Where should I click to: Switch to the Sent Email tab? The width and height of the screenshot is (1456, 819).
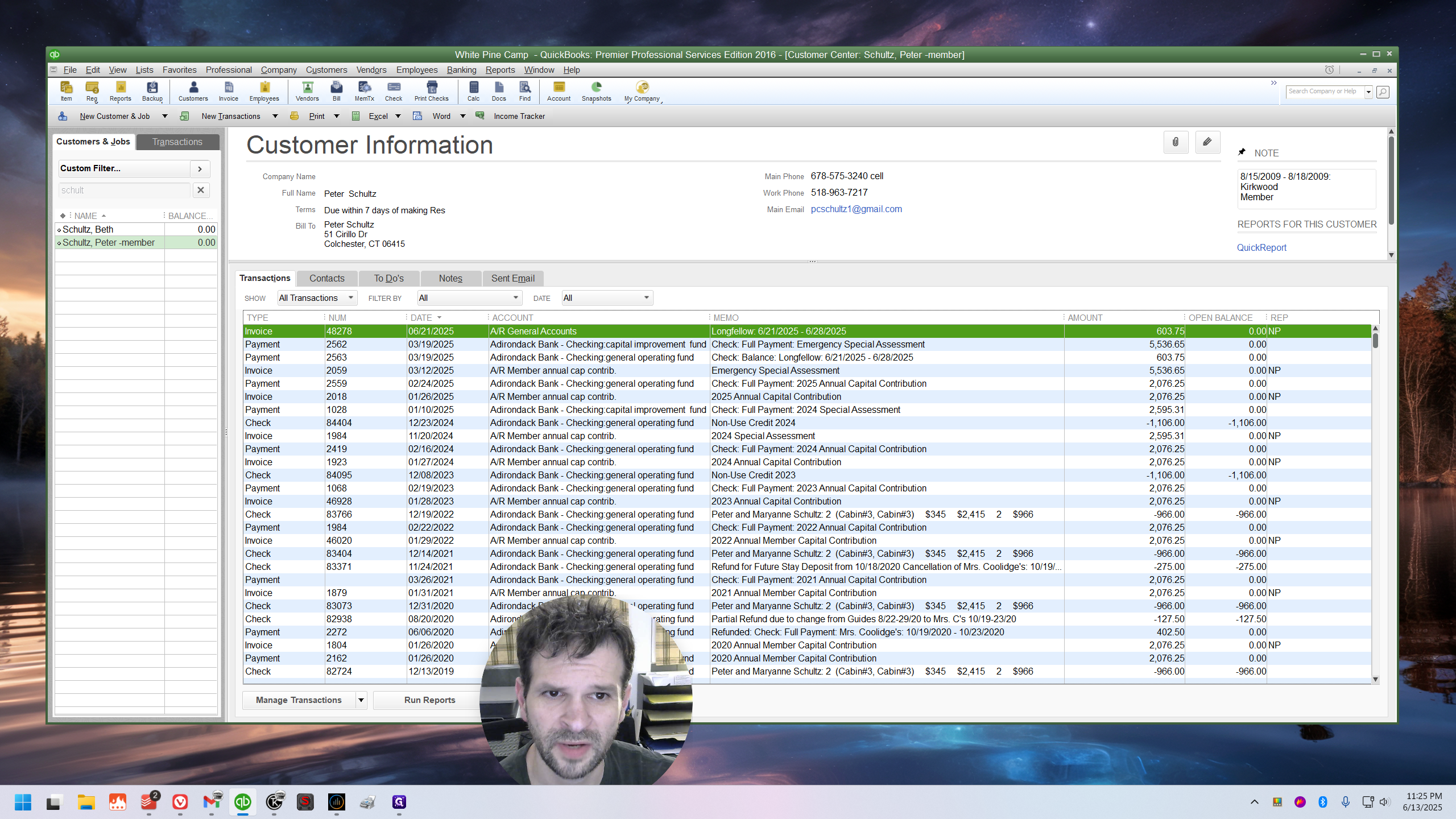(x=513, y=278)
